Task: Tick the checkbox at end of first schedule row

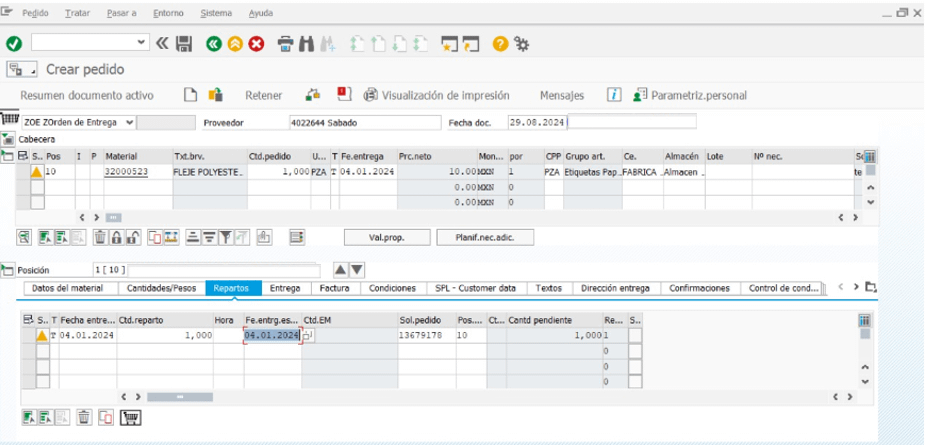Action: point(635,336)
